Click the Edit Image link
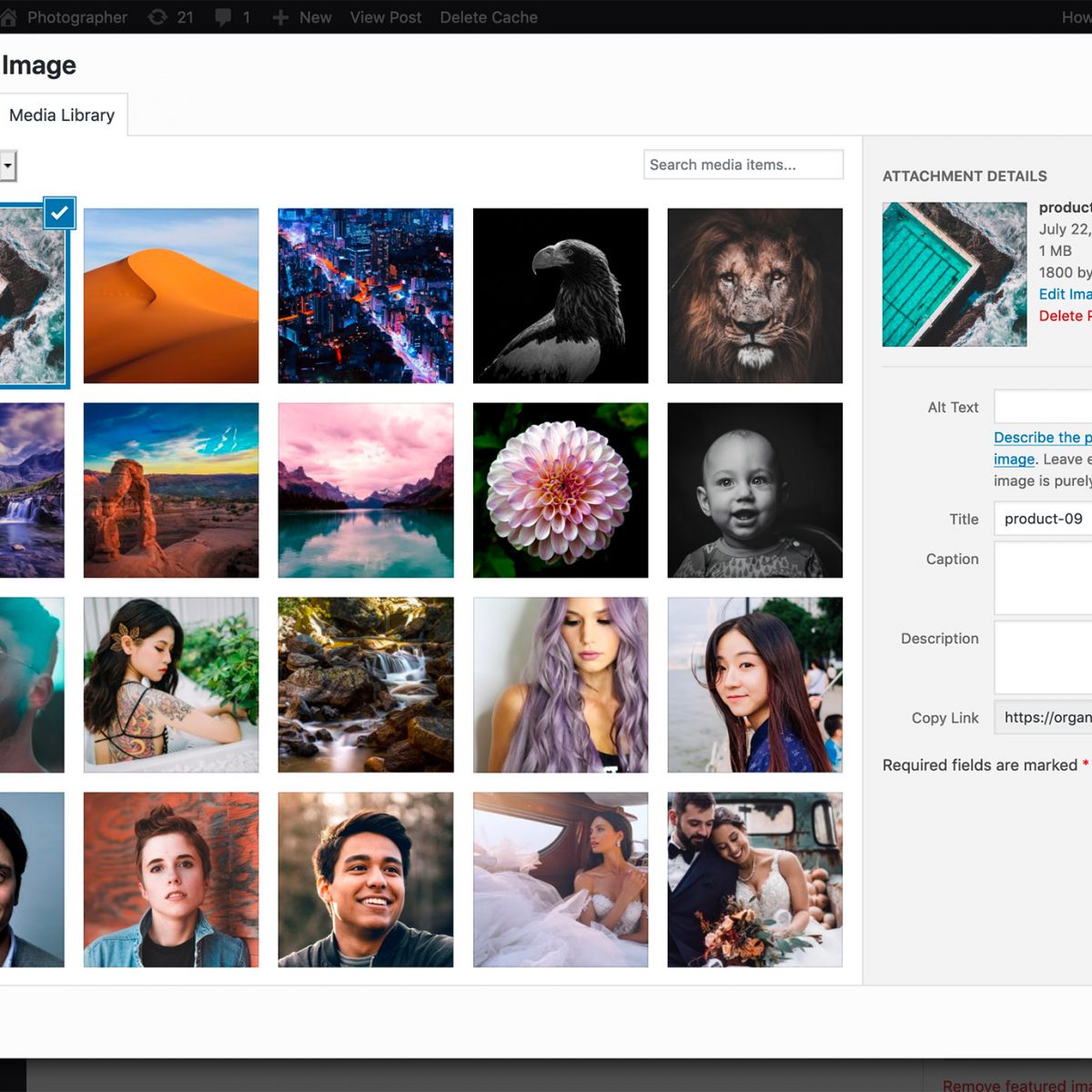Viewport: 1092px width, 1092px height. (1065, 294)
